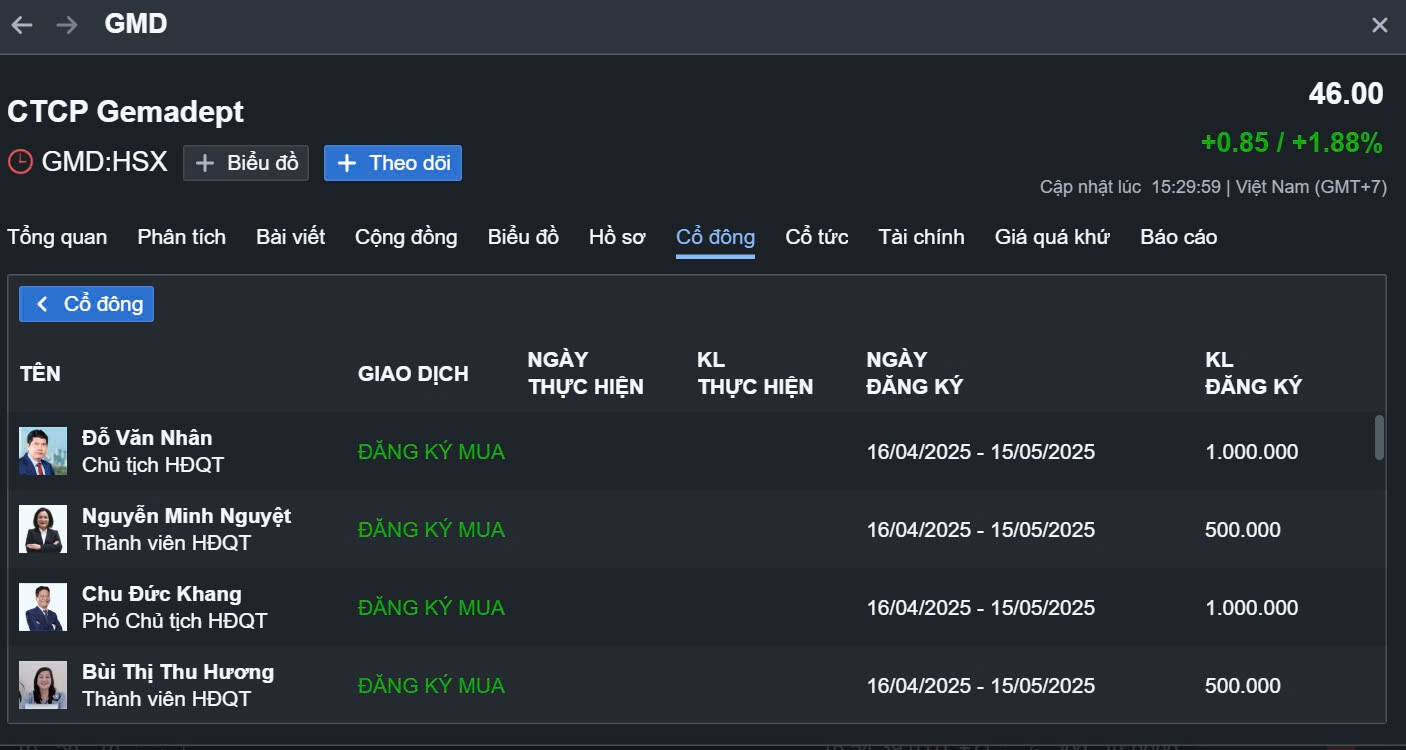View the Giá quá khứ tab
1406x750 pixels.
1052,237
